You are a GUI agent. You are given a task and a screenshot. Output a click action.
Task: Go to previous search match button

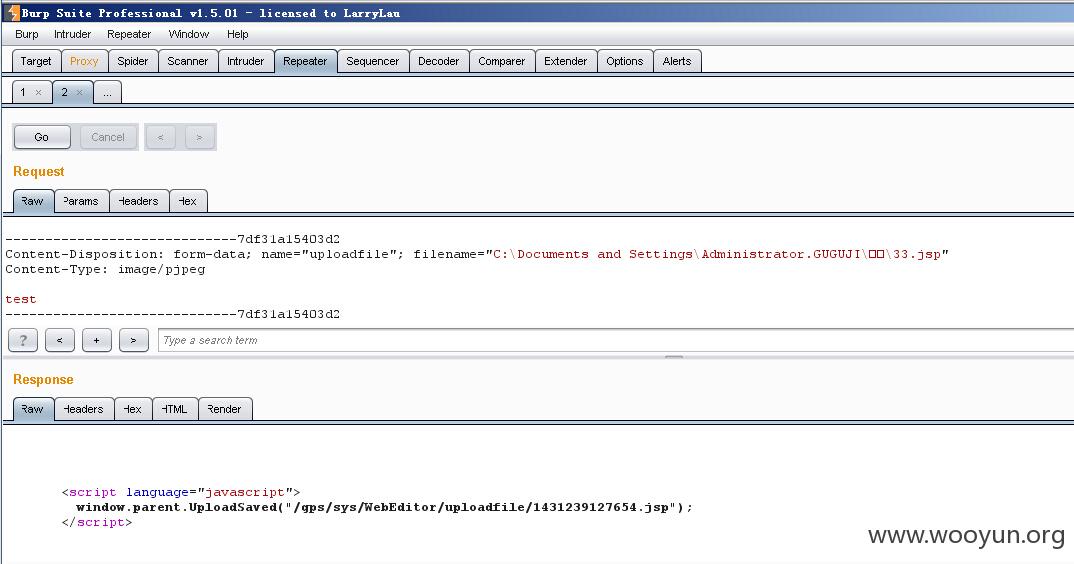pos(60,340)
